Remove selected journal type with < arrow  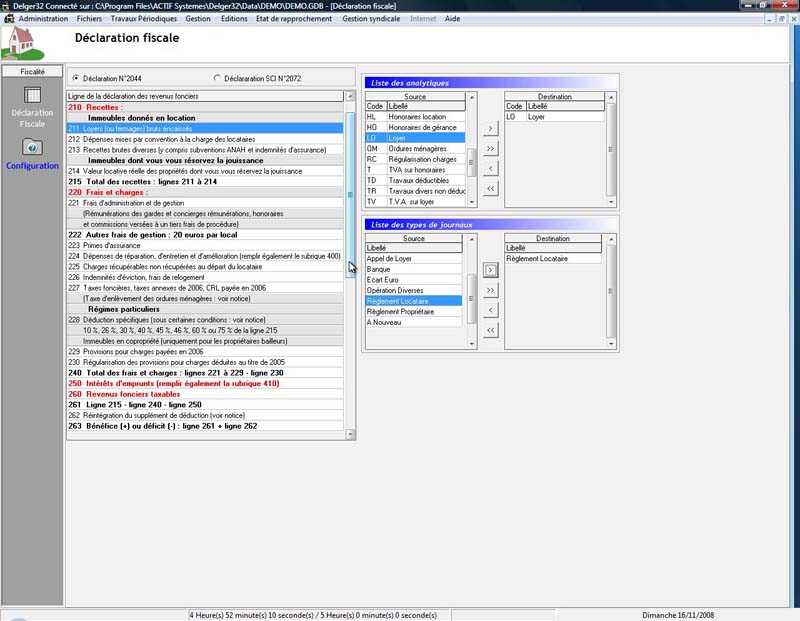coord(490,310)
